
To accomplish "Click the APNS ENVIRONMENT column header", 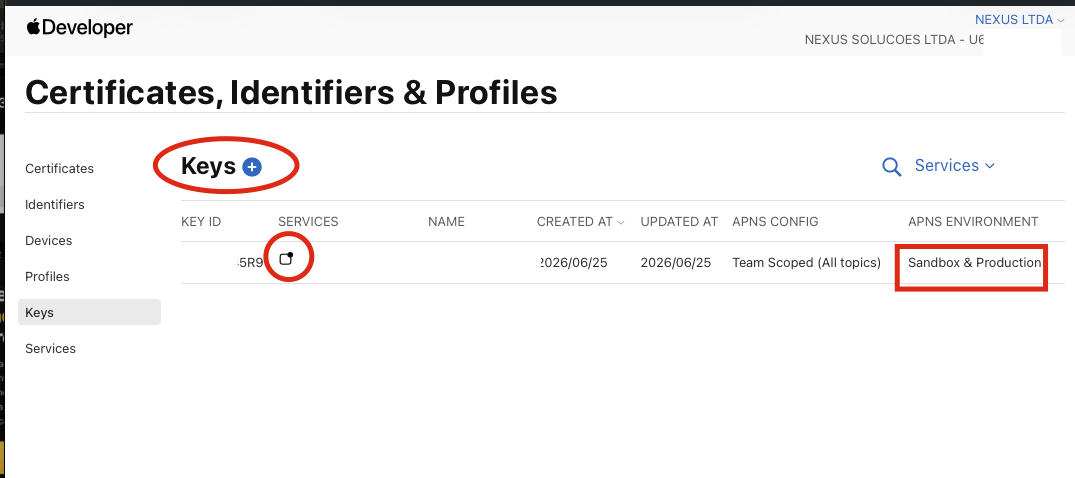I will click(x=973, y=222).
